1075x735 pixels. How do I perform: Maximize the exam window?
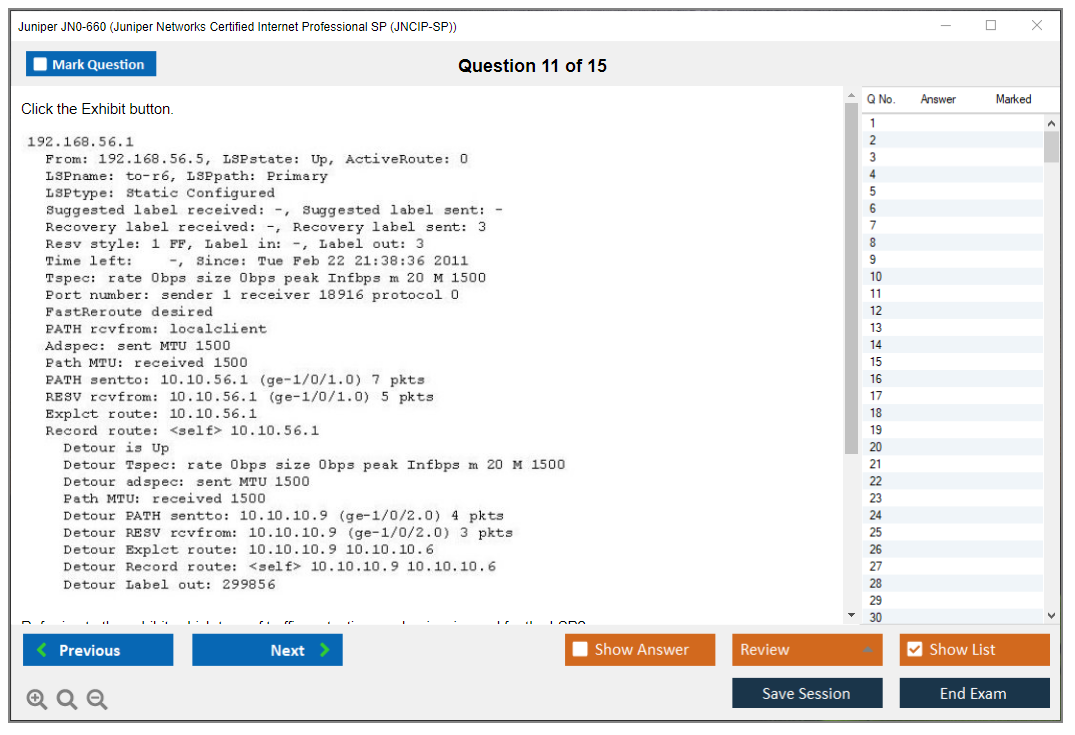click(991, 26)
